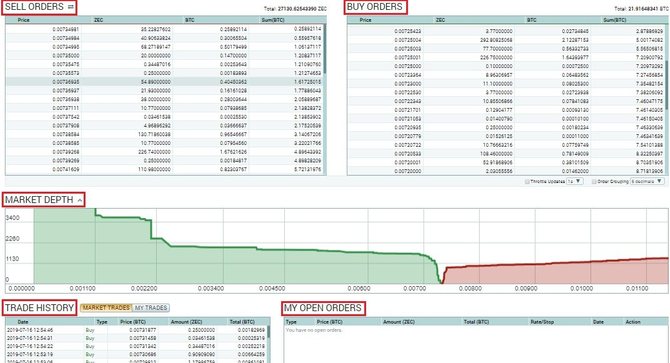
Task: Click the TRADE HISTORY panel heading
Action: tap(40, 308)
